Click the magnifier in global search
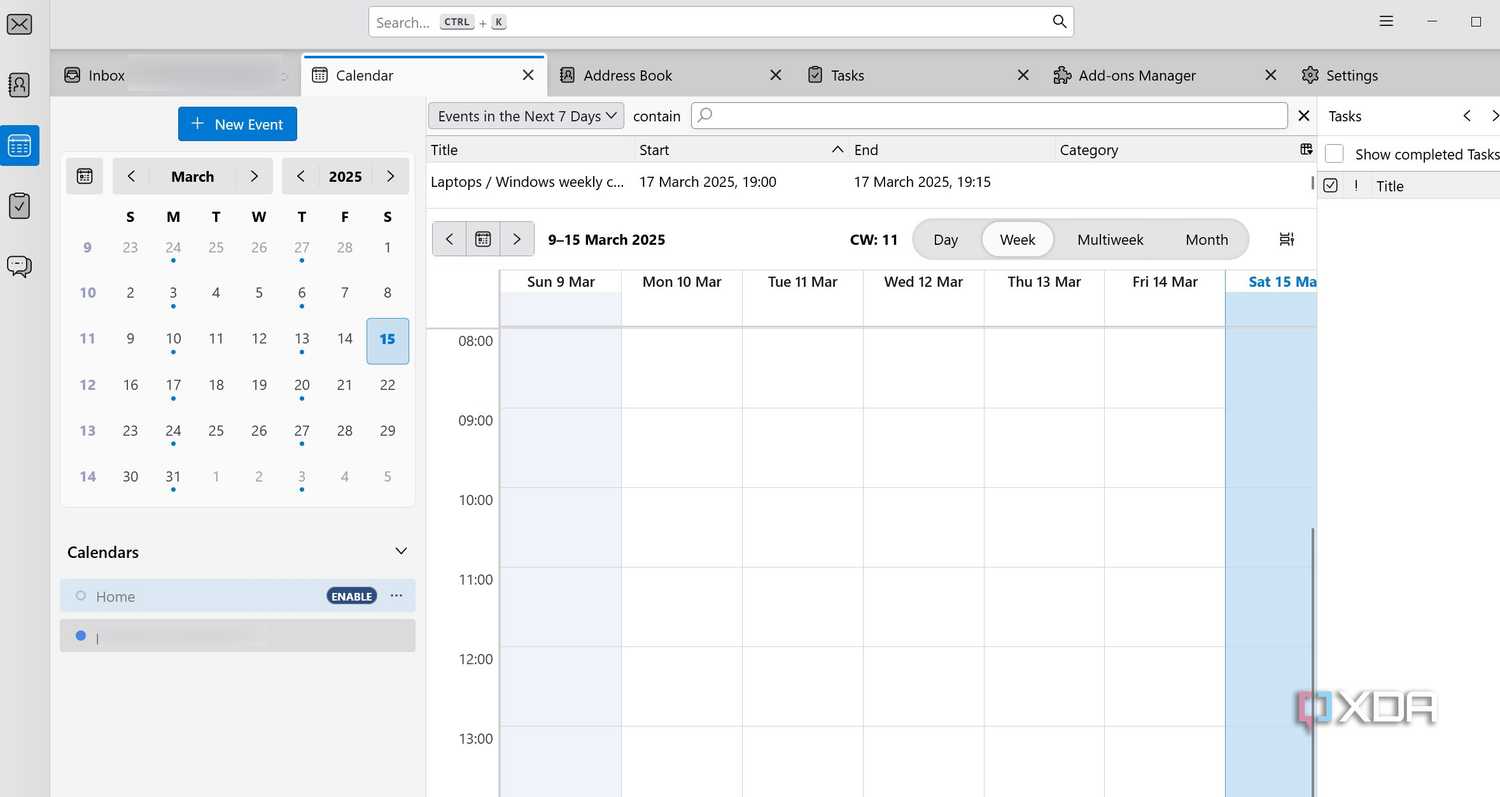The height and width of the screenshot is (797, 1500). pyautogui.click(x=1059, y=22)
